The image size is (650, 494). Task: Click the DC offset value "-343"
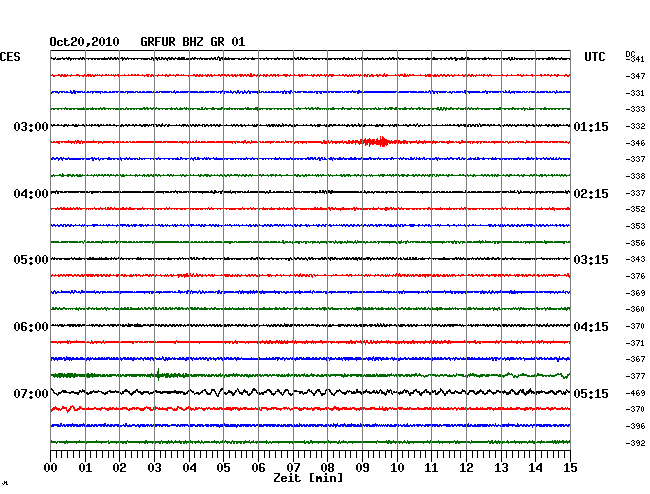click(x=635, y=259)
